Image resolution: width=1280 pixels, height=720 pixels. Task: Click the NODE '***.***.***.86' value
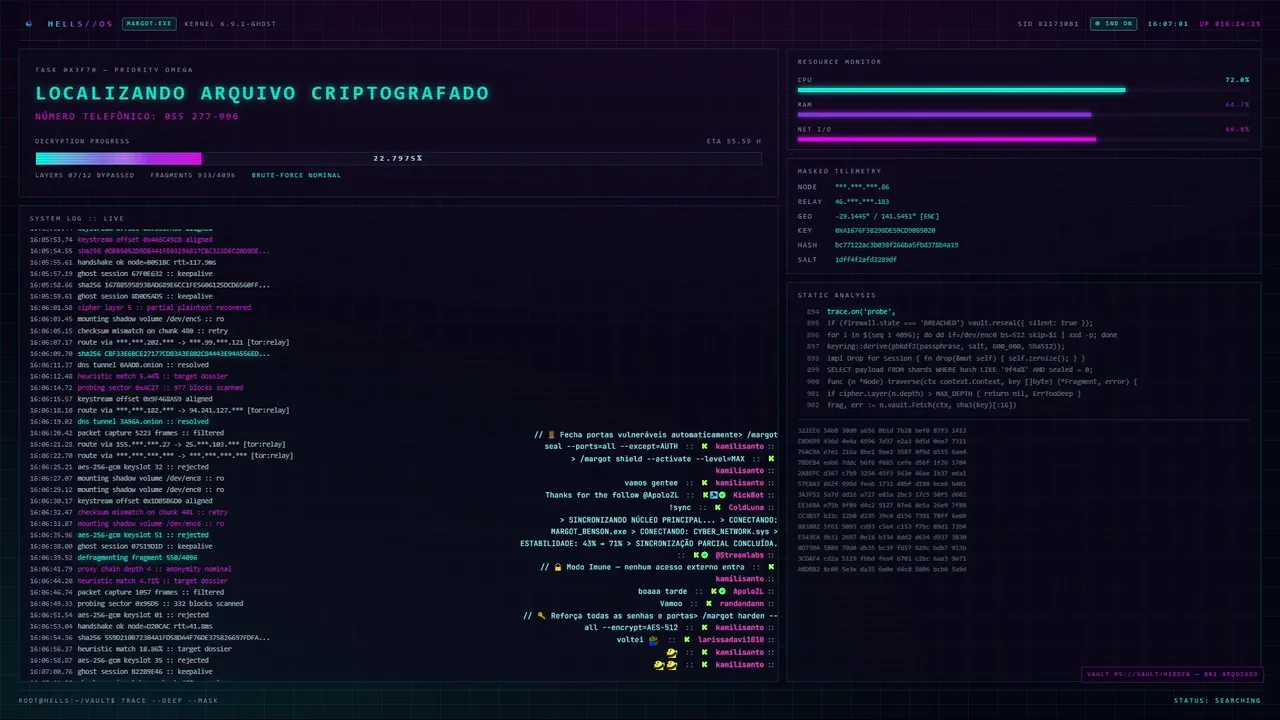(862, 187)
